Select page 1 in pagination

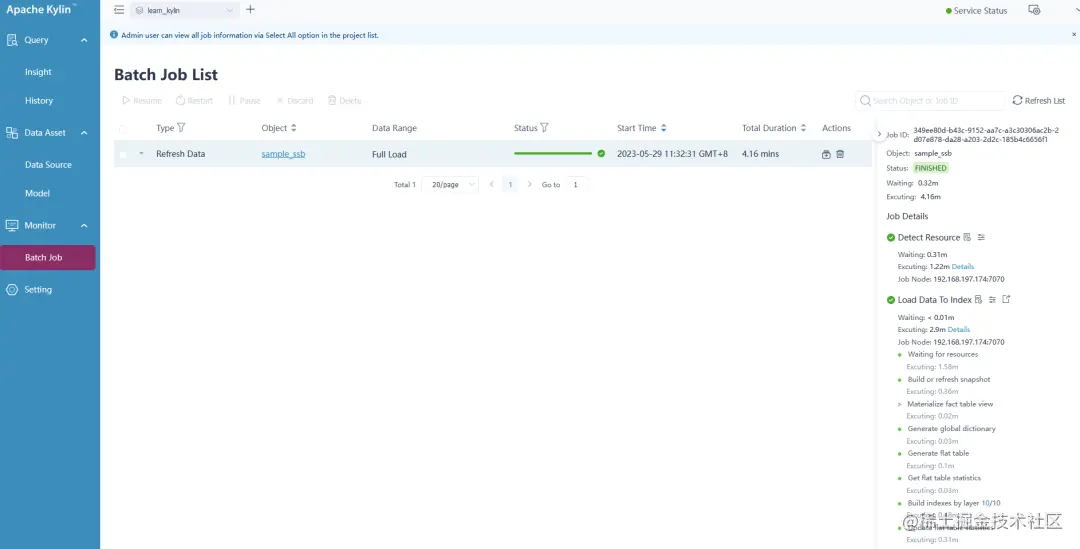click(510, 185)
